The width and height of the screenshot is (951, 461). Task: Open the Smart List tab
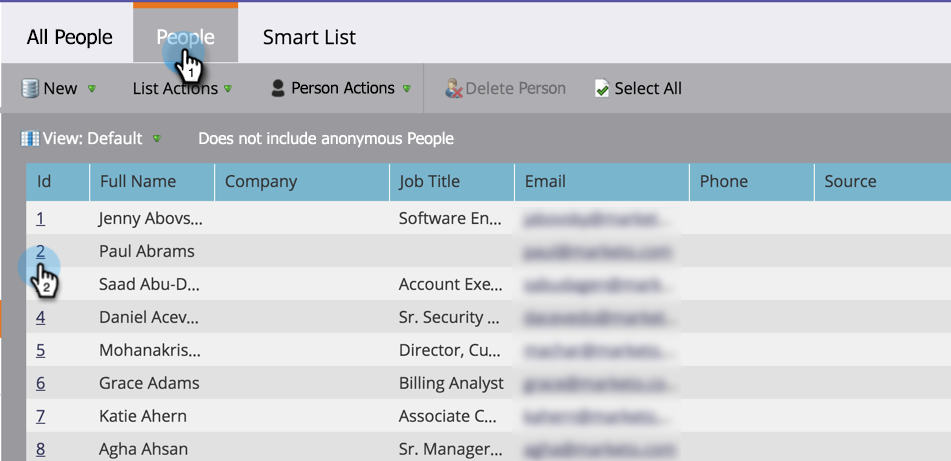[x=309, y=38]
